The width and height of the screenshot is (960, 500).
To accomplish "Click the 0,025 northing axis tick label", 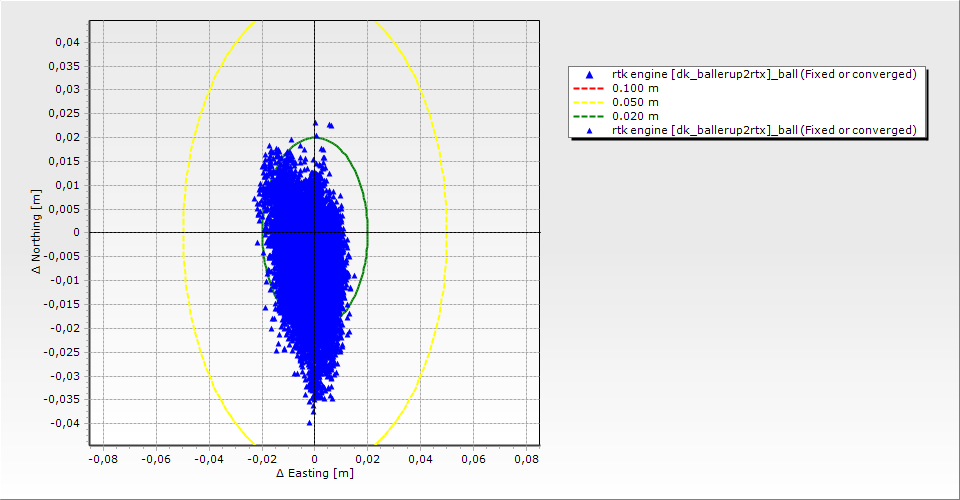I will [x=65, y=113].
